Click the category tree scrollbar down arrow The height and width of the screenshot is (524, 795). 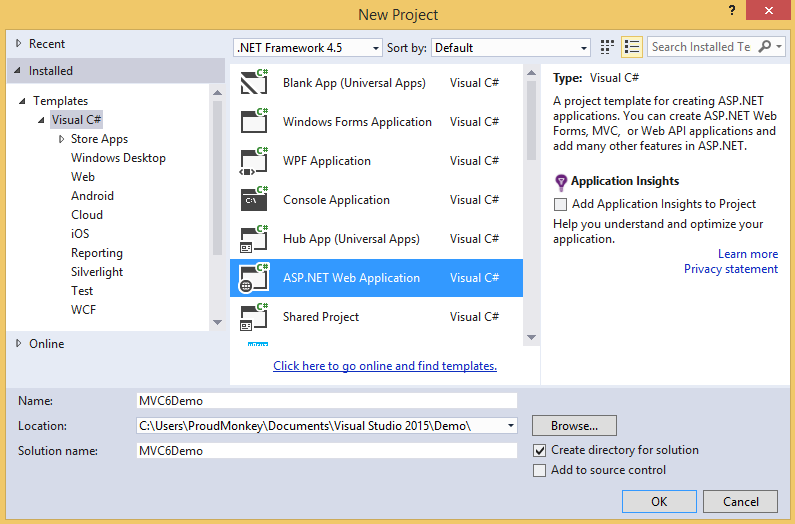tap(218, 322)
